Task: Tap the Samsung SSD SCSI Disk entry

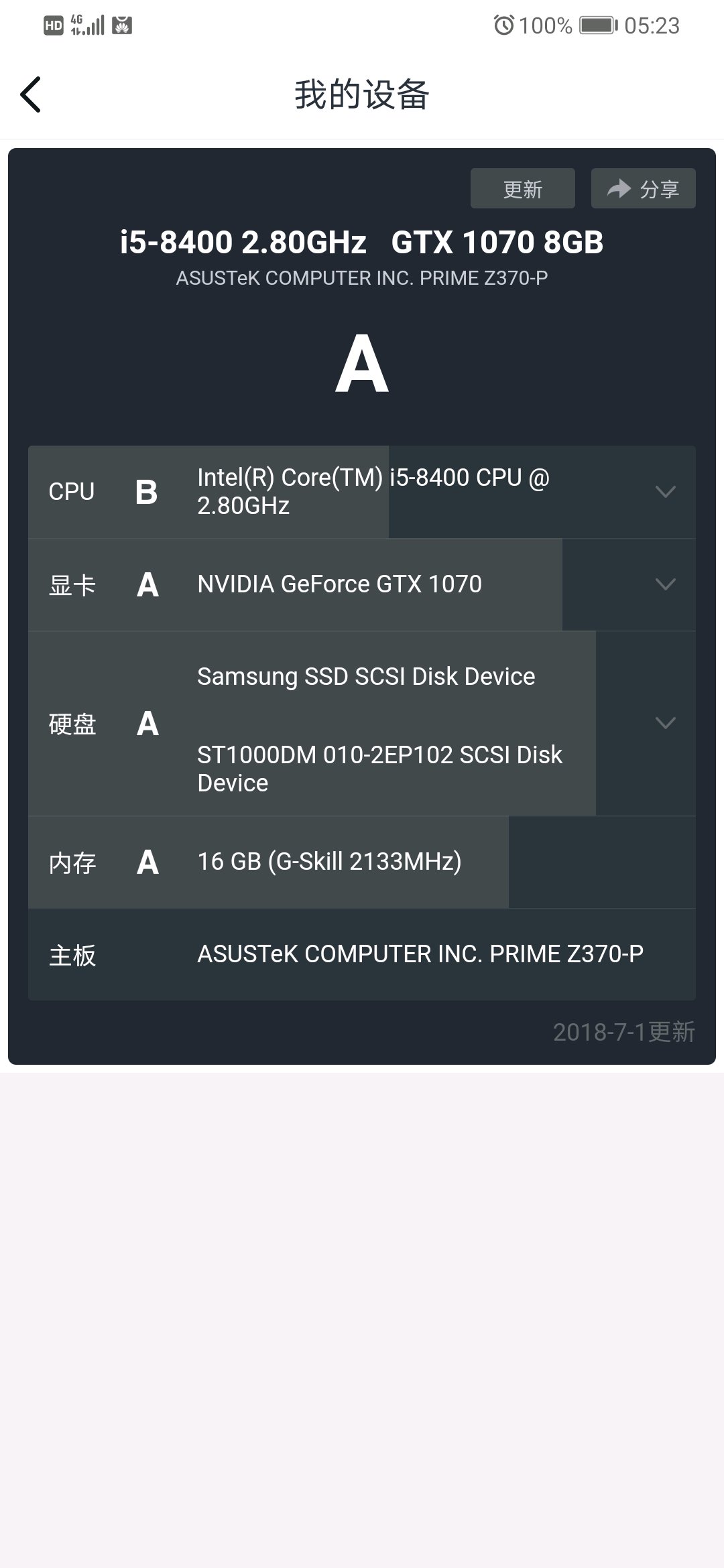Action: click(x=366, y=677)
